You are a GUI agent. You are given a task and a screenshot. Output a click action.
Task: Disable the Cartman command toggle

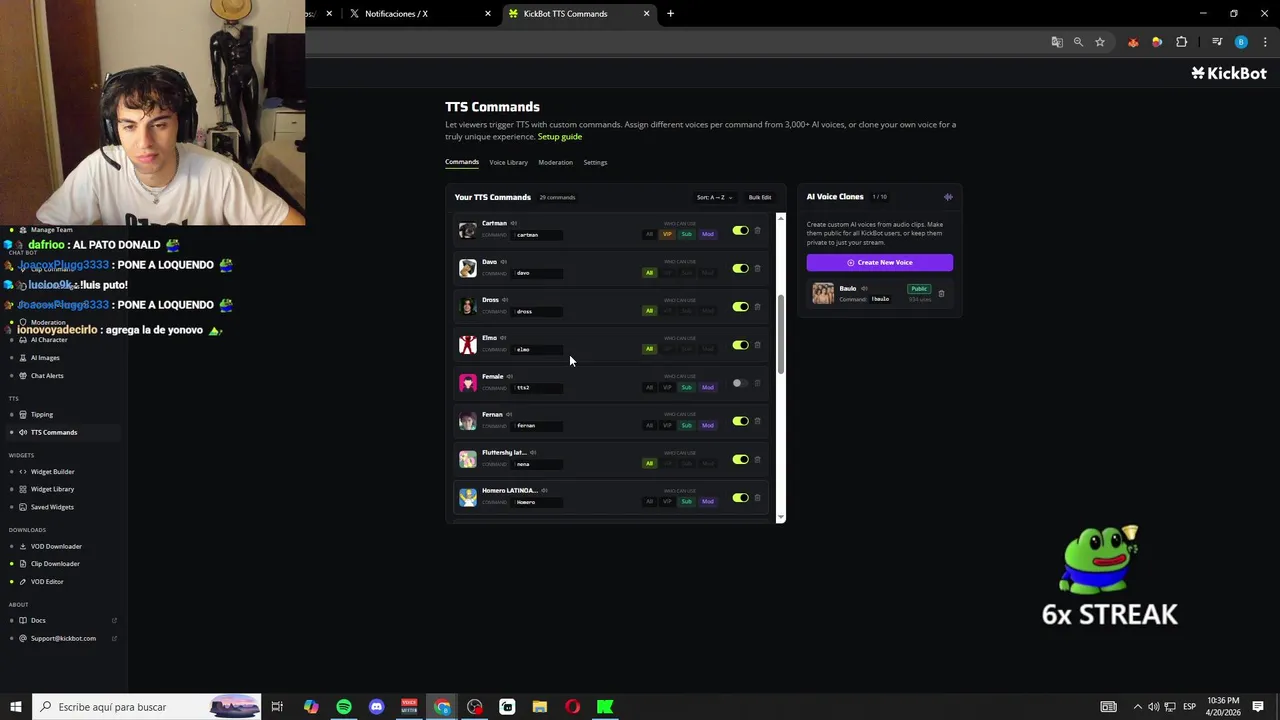[740, 231]
